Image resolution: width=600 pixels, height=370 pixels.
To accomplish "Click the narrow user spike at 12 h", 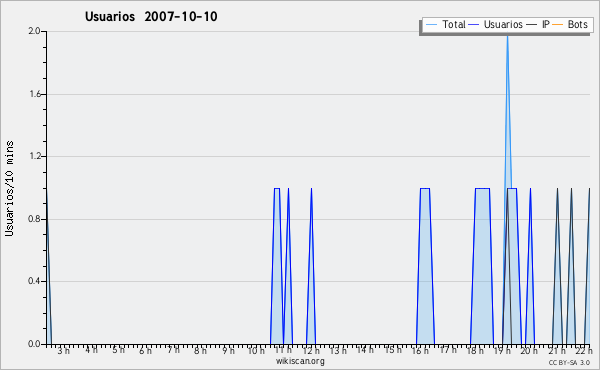I will pos(311,266).
